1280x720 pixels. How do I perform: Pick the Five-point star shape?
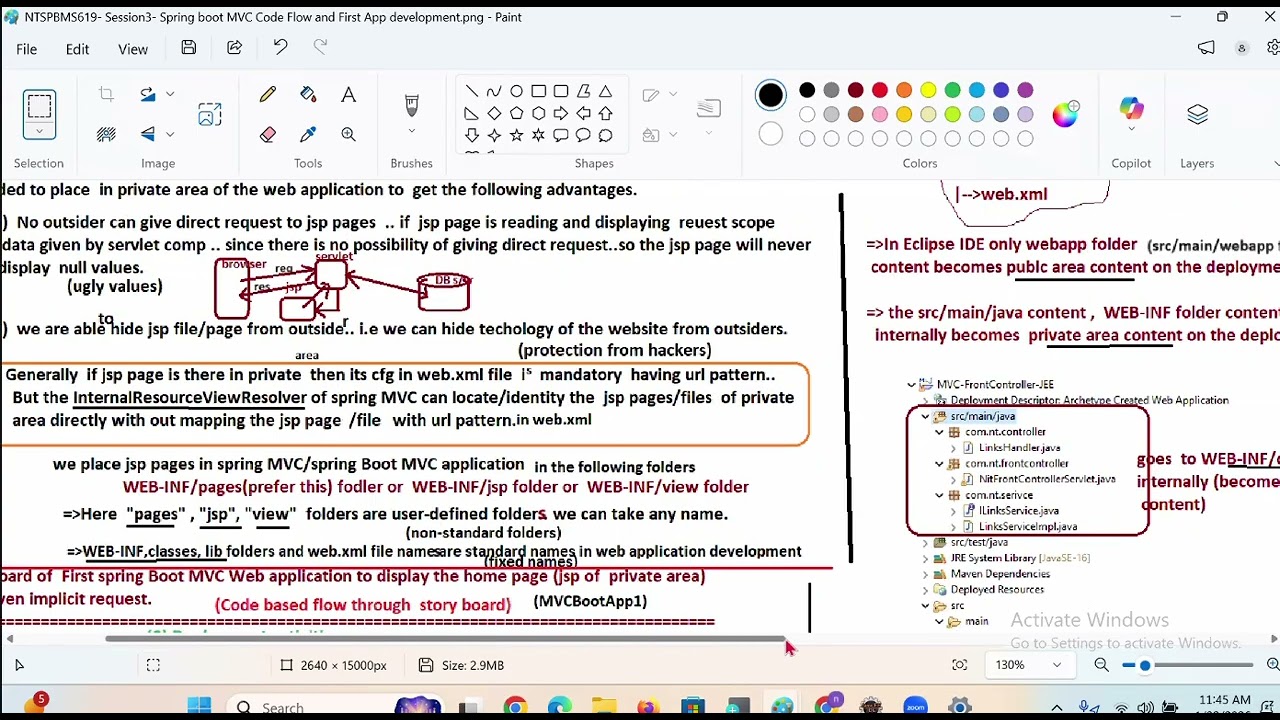[516, 135]
